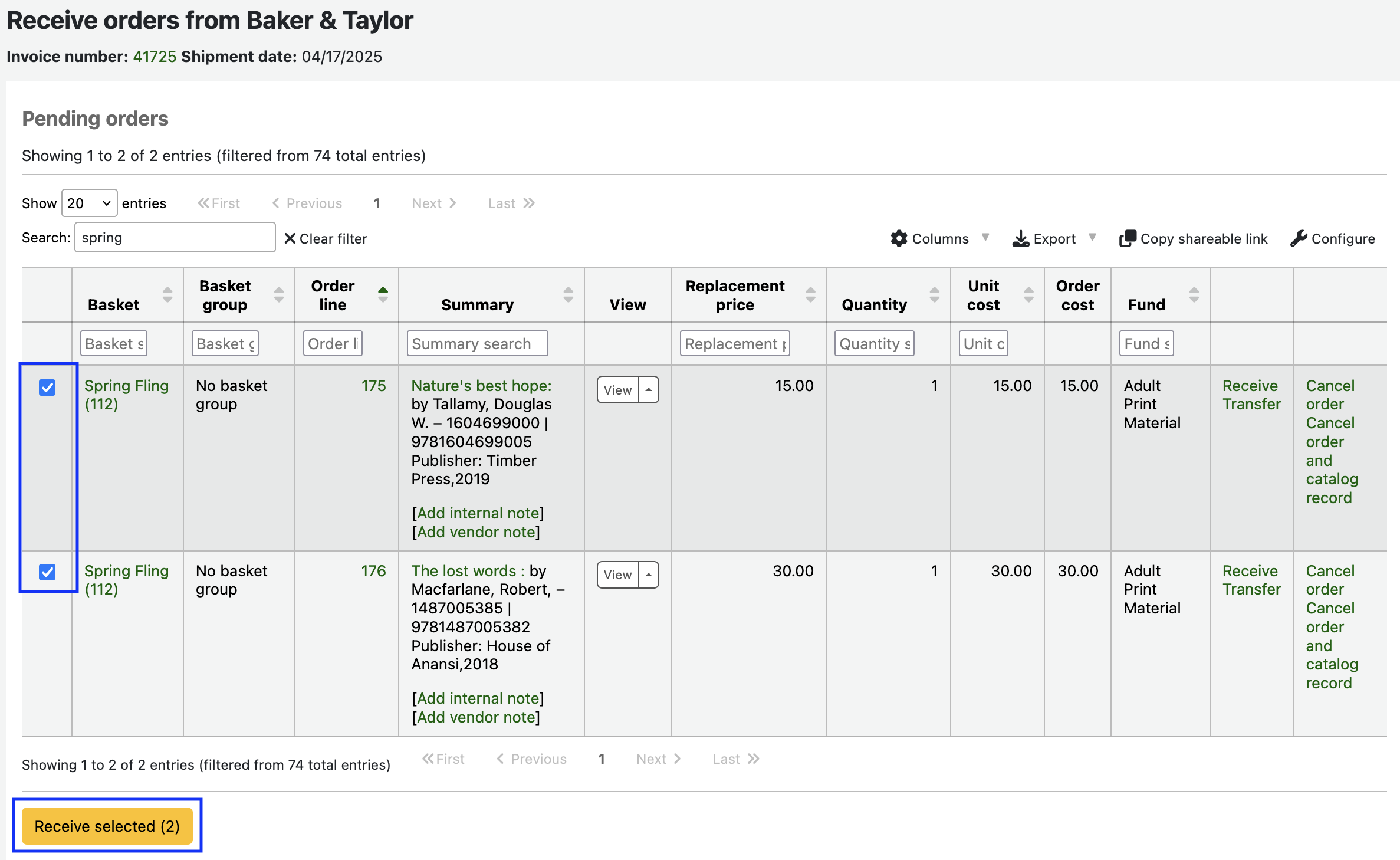
Task: Click the Configure wrench icon
Action: [1299, 238]
